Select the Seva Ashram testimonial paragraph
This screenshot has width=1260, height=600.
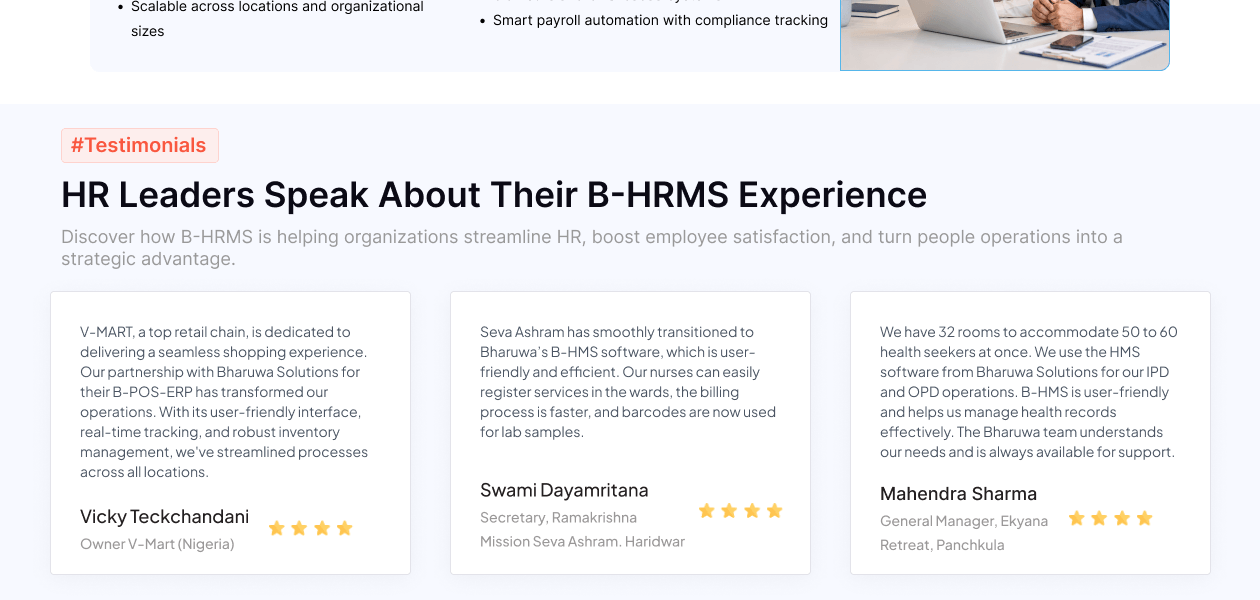(x=628, y=382)
